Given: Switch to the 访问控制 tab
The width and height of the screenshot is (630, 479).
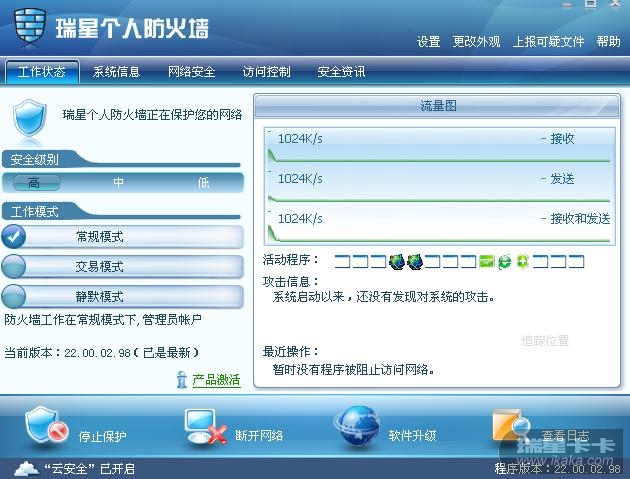Looking at the screenshot, I should [266, 72].
